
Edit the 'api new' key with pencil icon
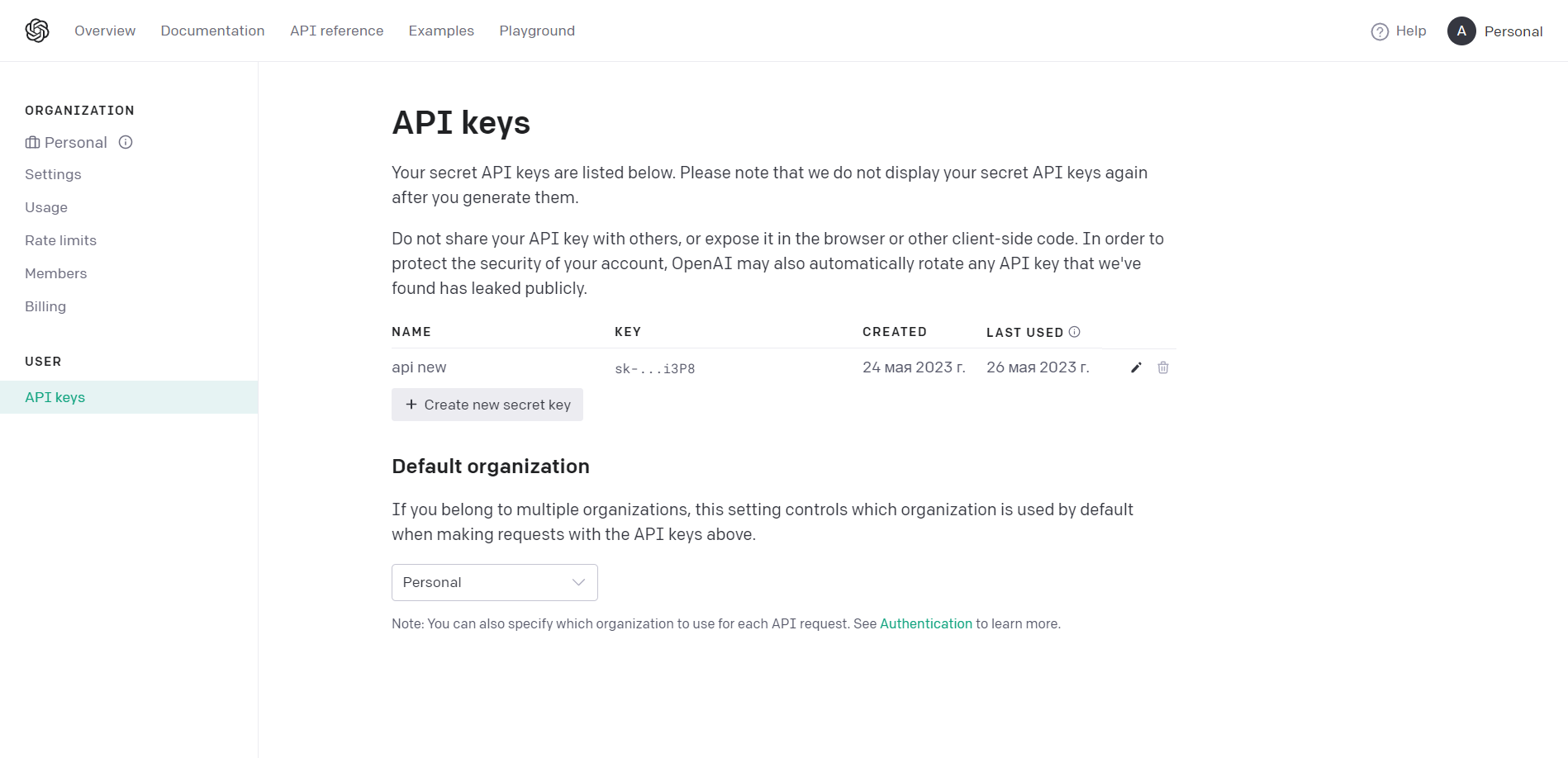coord(1136,367)
